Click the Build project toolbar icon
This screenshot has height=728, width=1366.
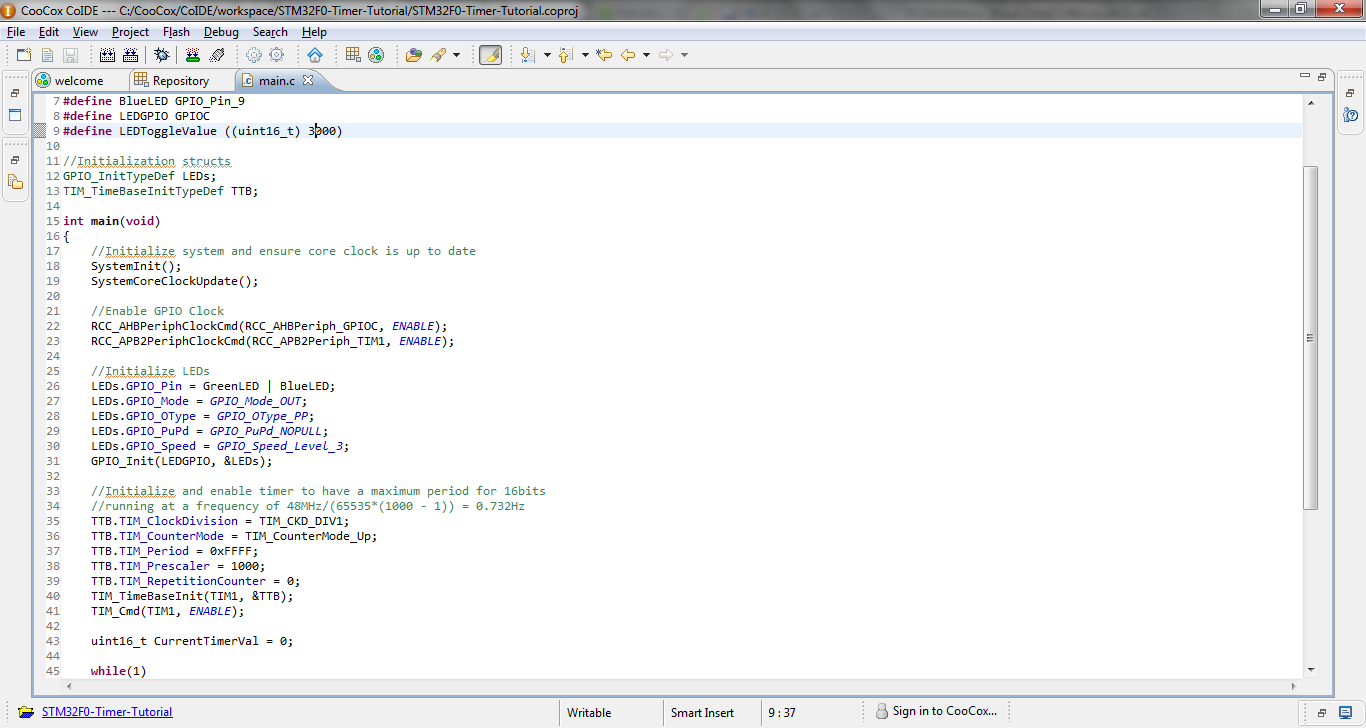click(107, 55)
